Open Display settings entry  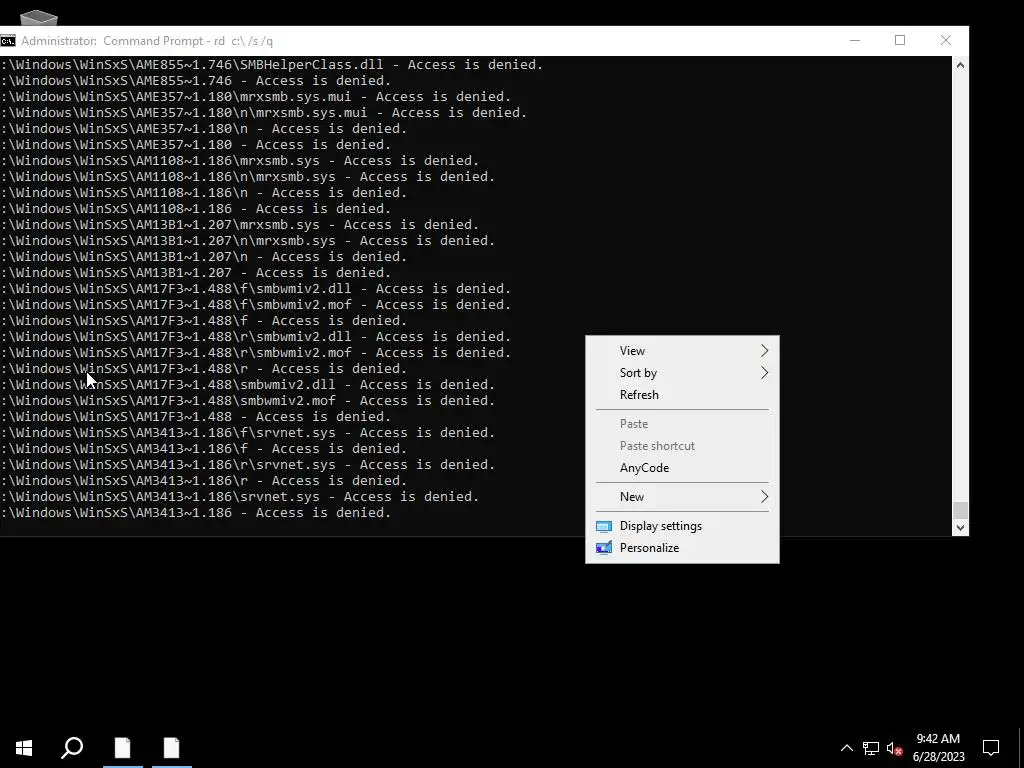pos(682,526)
